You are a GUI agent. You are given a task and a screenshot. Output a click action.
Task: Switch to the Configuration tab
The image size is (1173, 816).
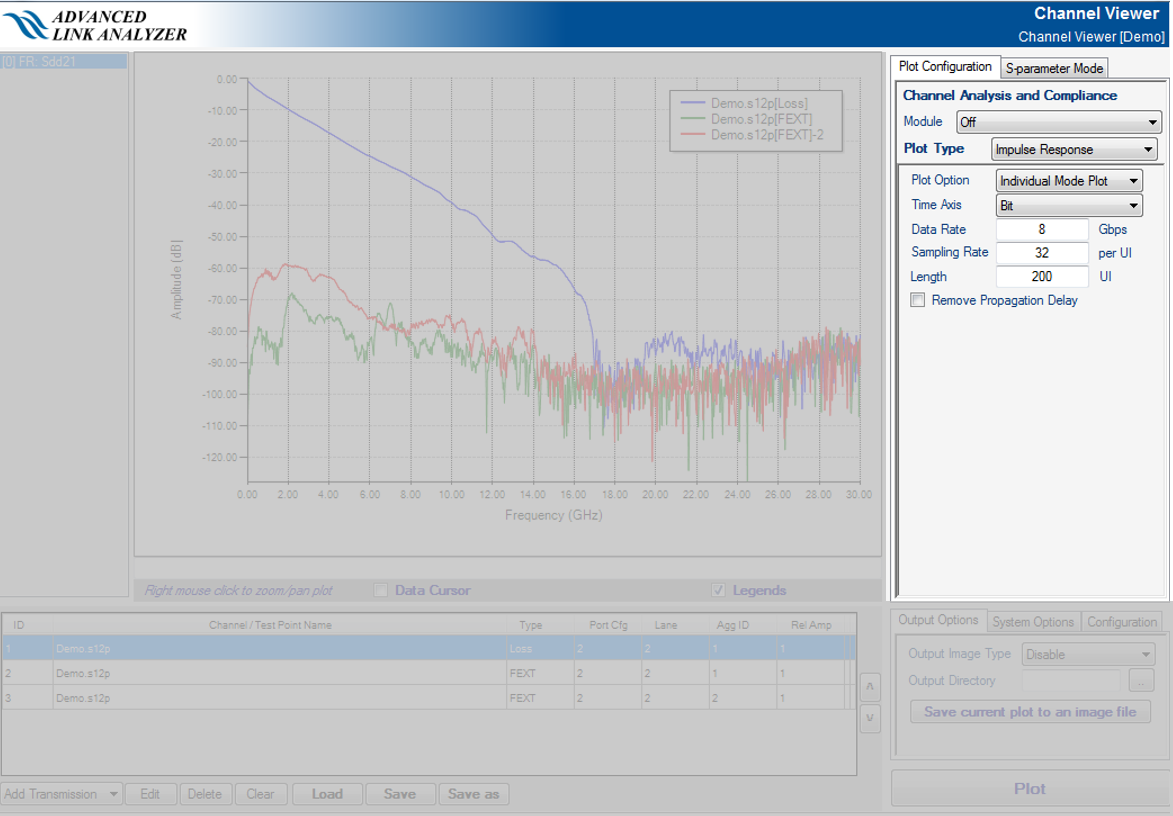1122,622
